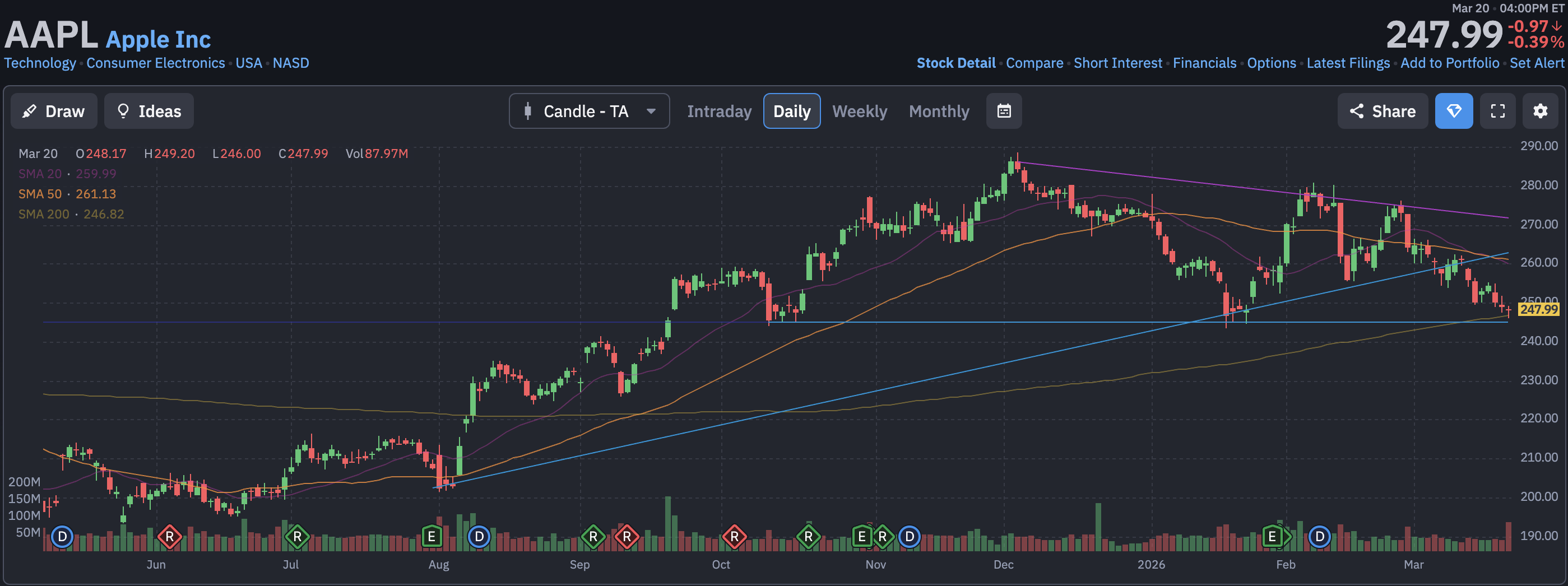Click the red R marker in early October

pos(734,537)
